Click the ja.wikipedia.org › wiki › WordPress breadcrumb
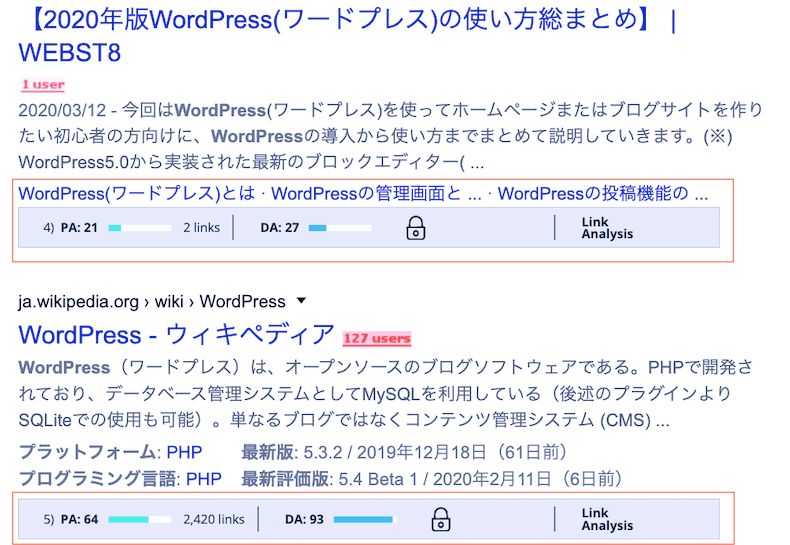Viewport: 790px width, 545px height. pos(152,302)
